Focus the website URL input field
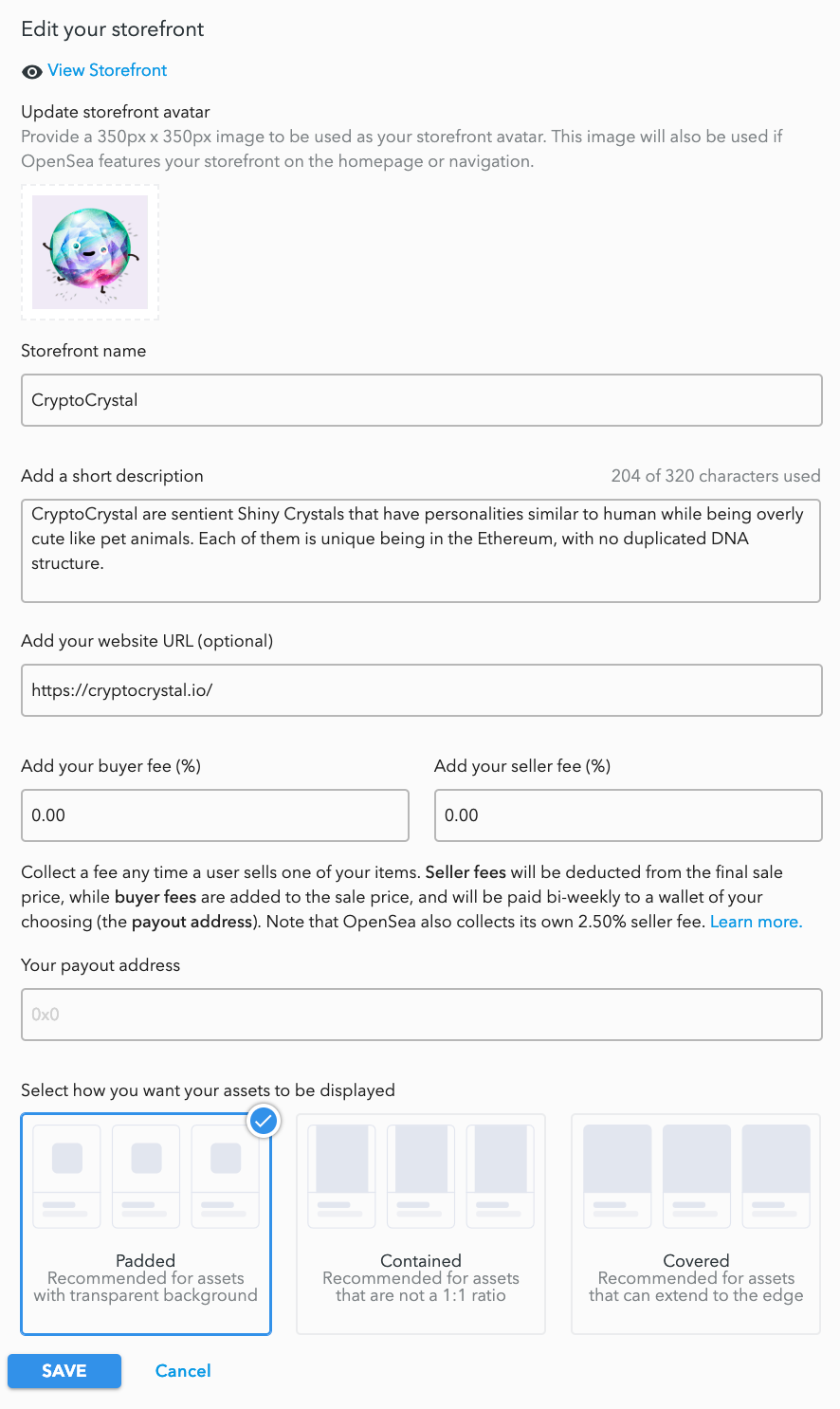The width and height of the screenshot is (840, 1409). (x=422, y=690)
